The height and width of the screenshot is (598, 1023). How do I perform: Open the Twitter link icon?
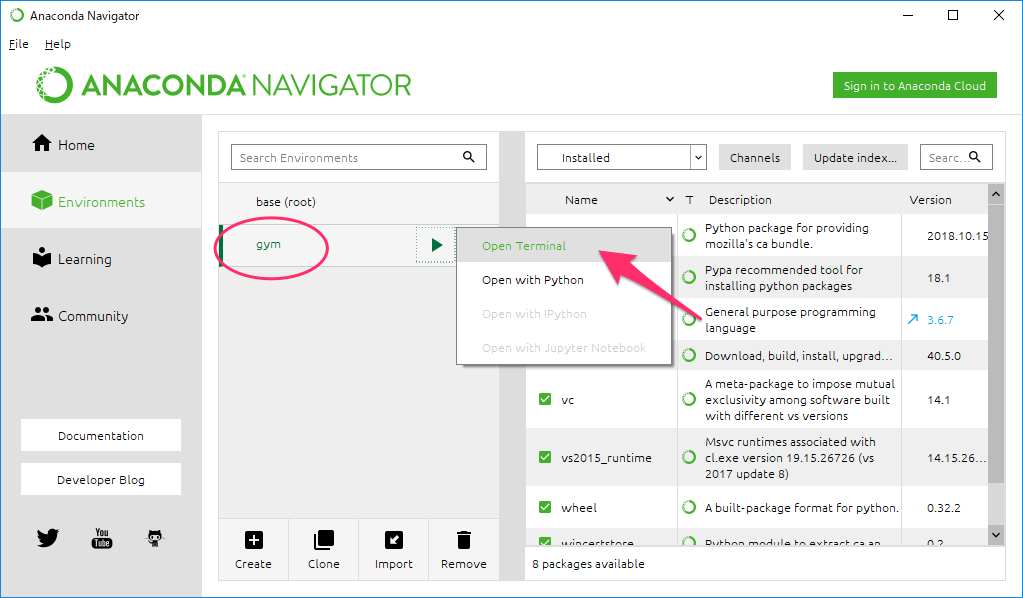point(48,538)
